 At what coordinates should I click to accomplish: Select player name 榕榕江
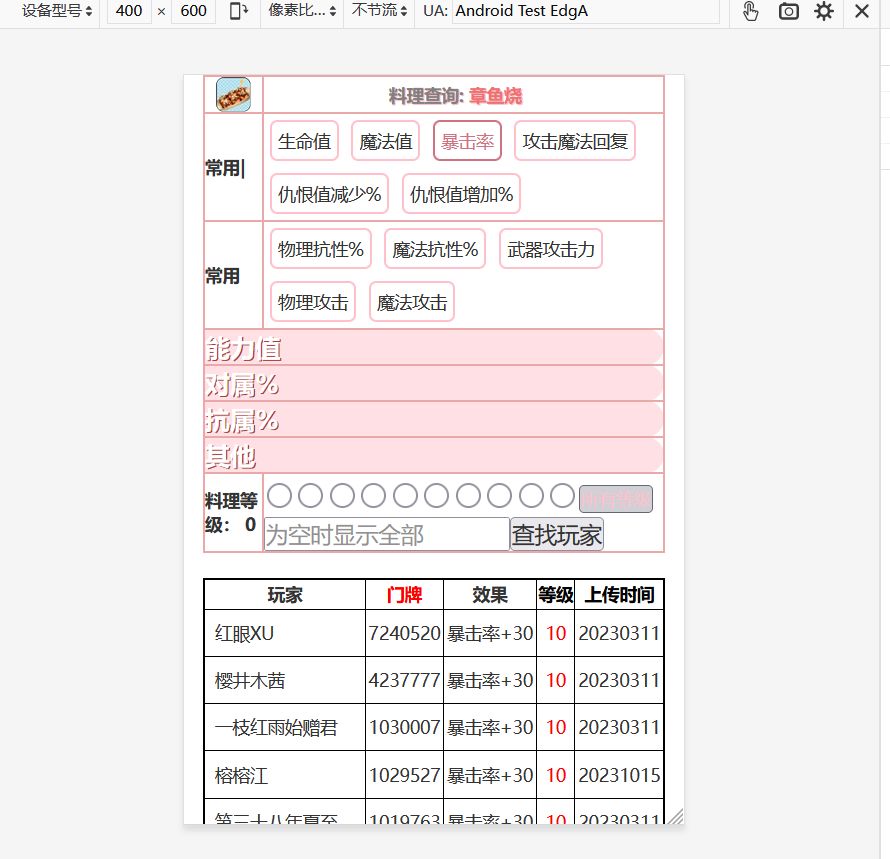tap(241, 775)
